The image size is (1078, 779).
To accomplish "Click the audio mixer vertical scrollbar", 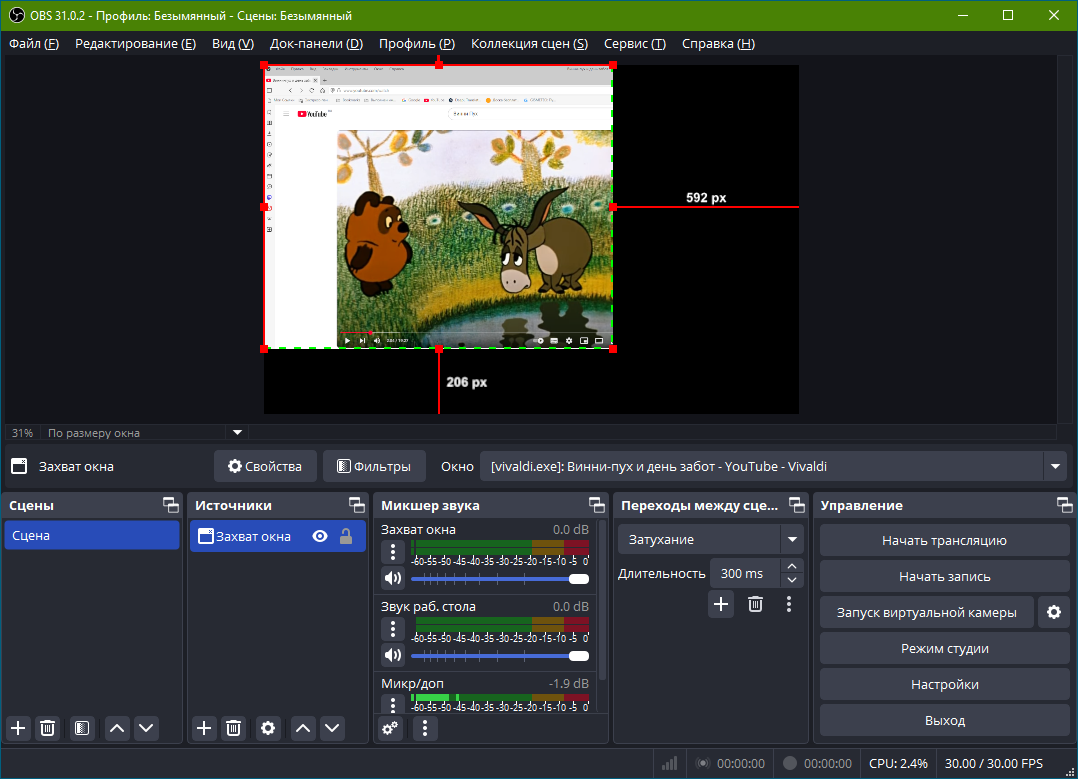I will 603,600.
